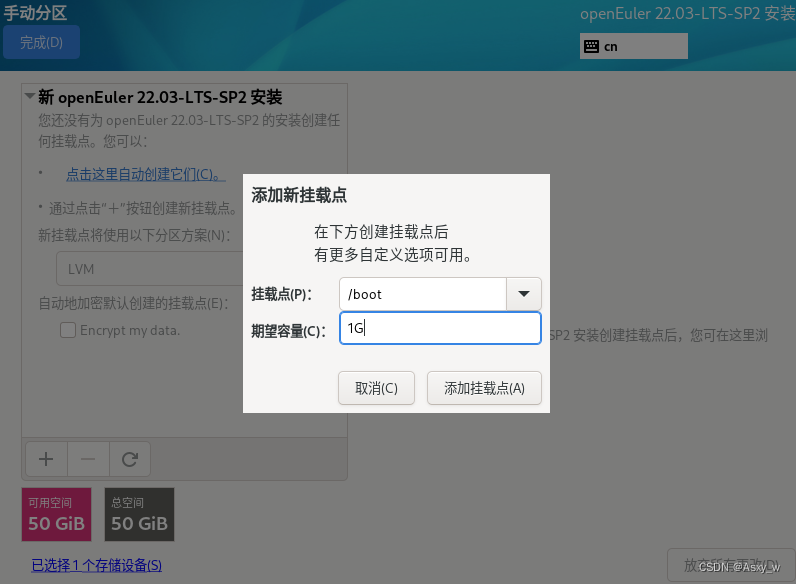Click the link to auto-create mount points

146,174
